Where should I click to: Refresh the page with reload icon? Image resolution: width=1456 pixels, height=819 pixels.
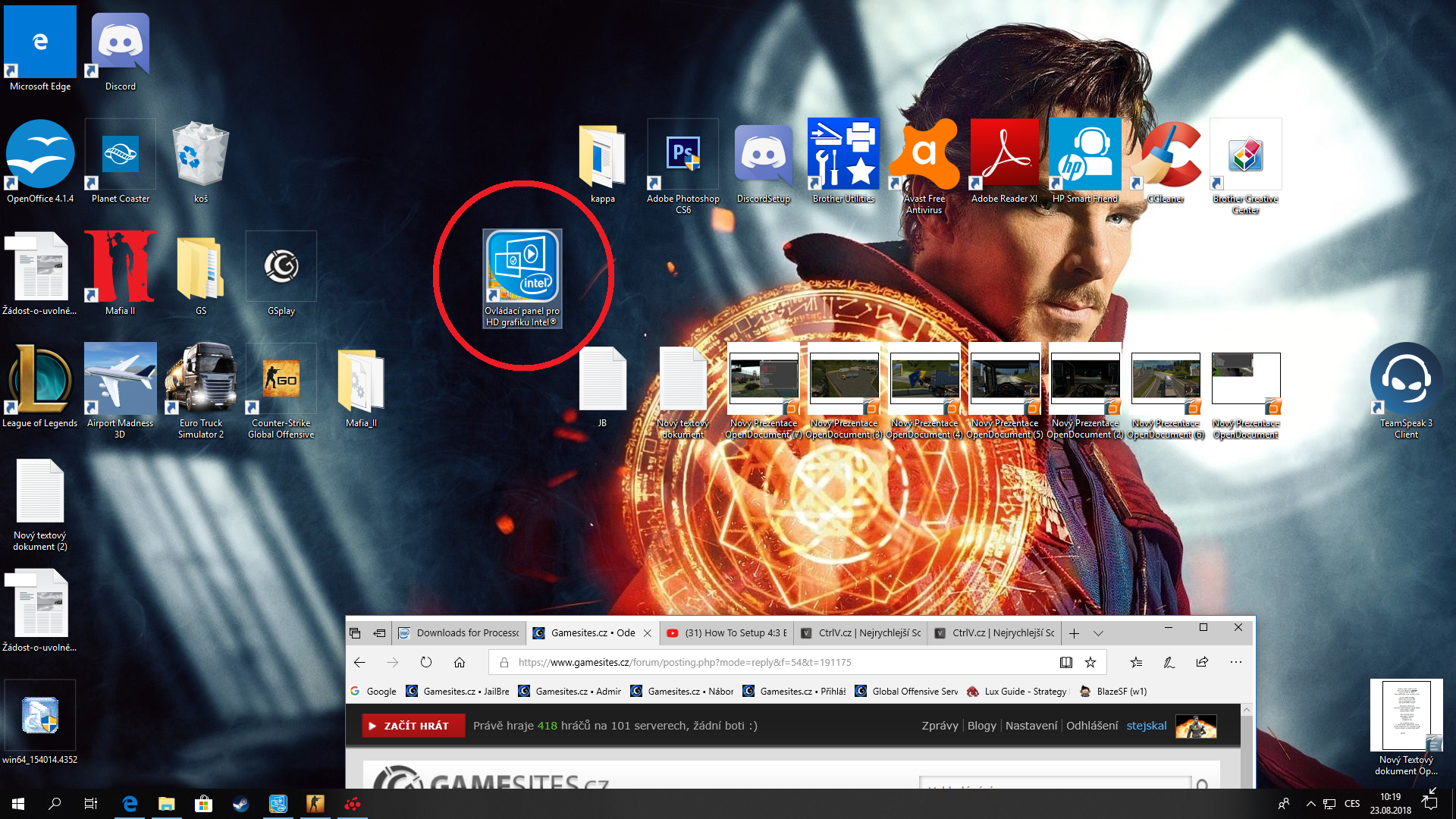coord(426,662)
